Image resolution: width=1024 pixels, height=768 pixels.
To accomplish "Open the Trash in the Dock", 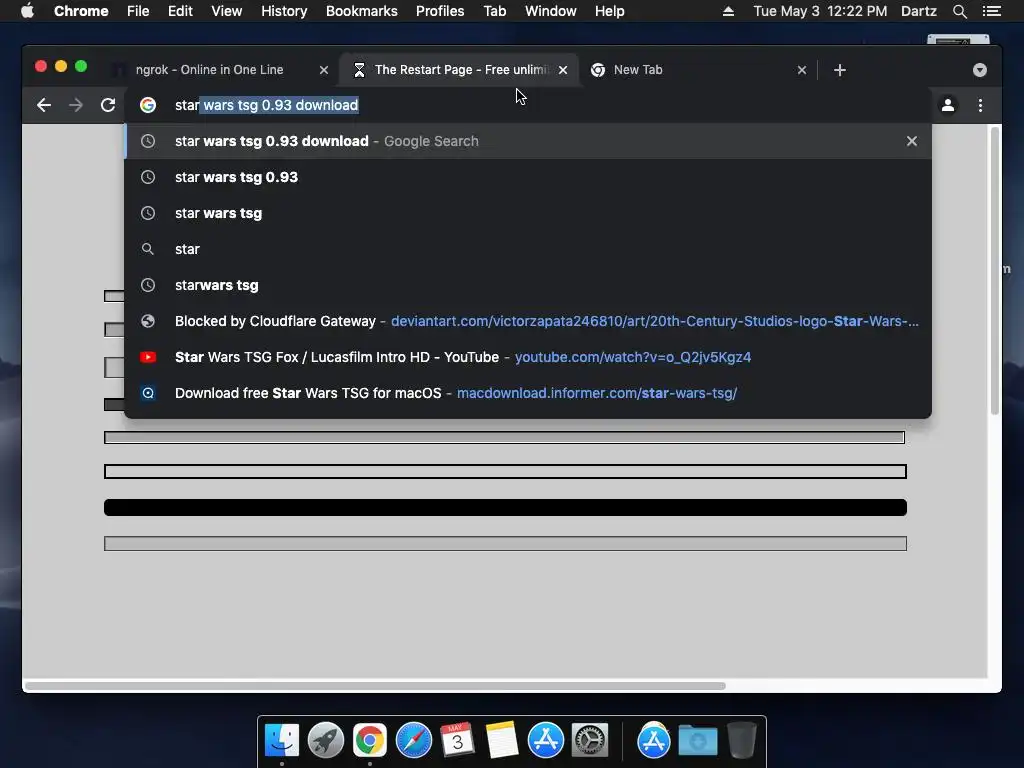I will point(741,741).
